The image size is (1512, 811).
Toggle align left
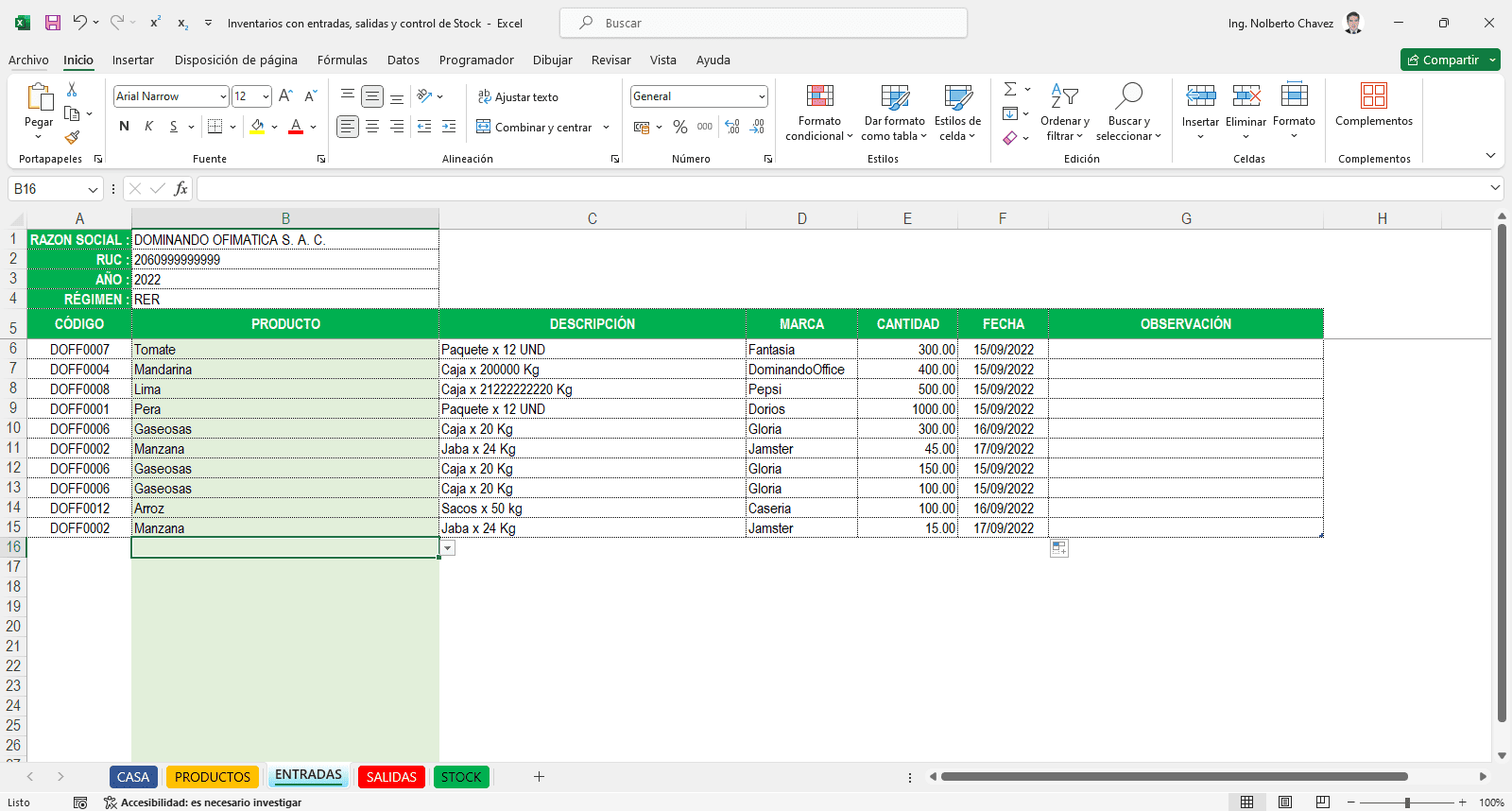click(x=348, y=127)
